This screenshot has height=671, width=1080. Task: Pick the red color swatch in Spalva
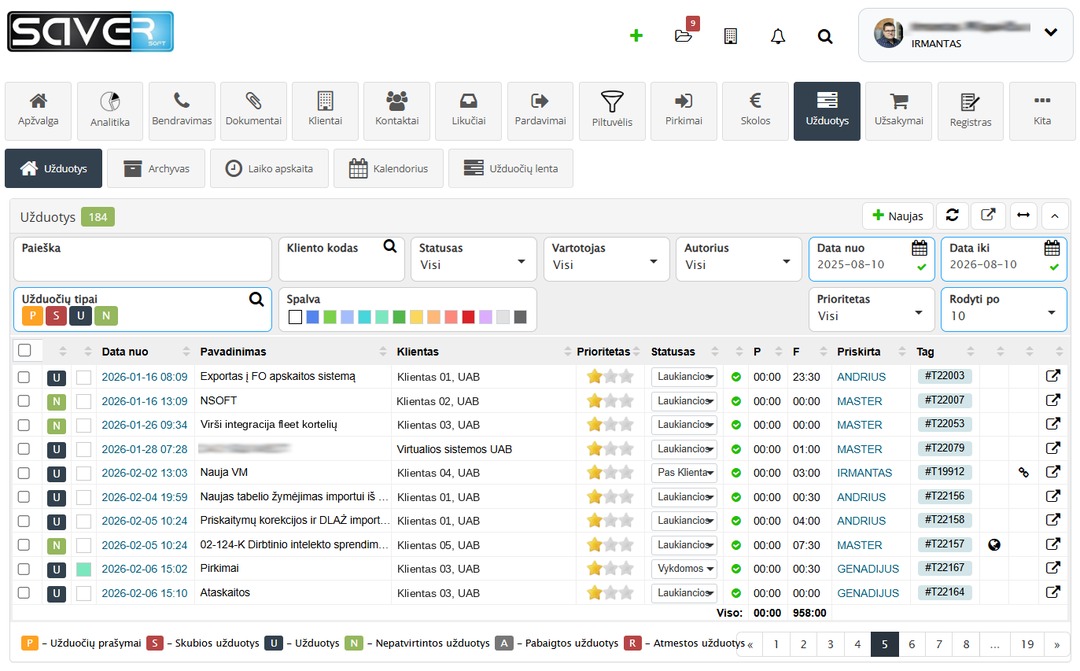468,317
